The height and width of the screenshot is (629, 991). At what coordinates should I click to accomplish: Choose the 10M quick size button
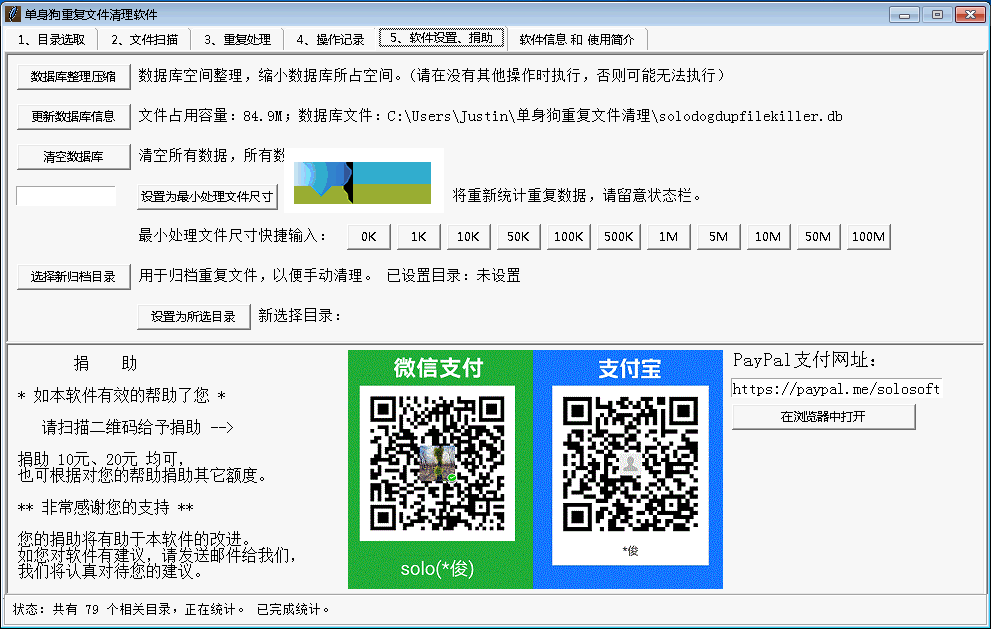768,236
